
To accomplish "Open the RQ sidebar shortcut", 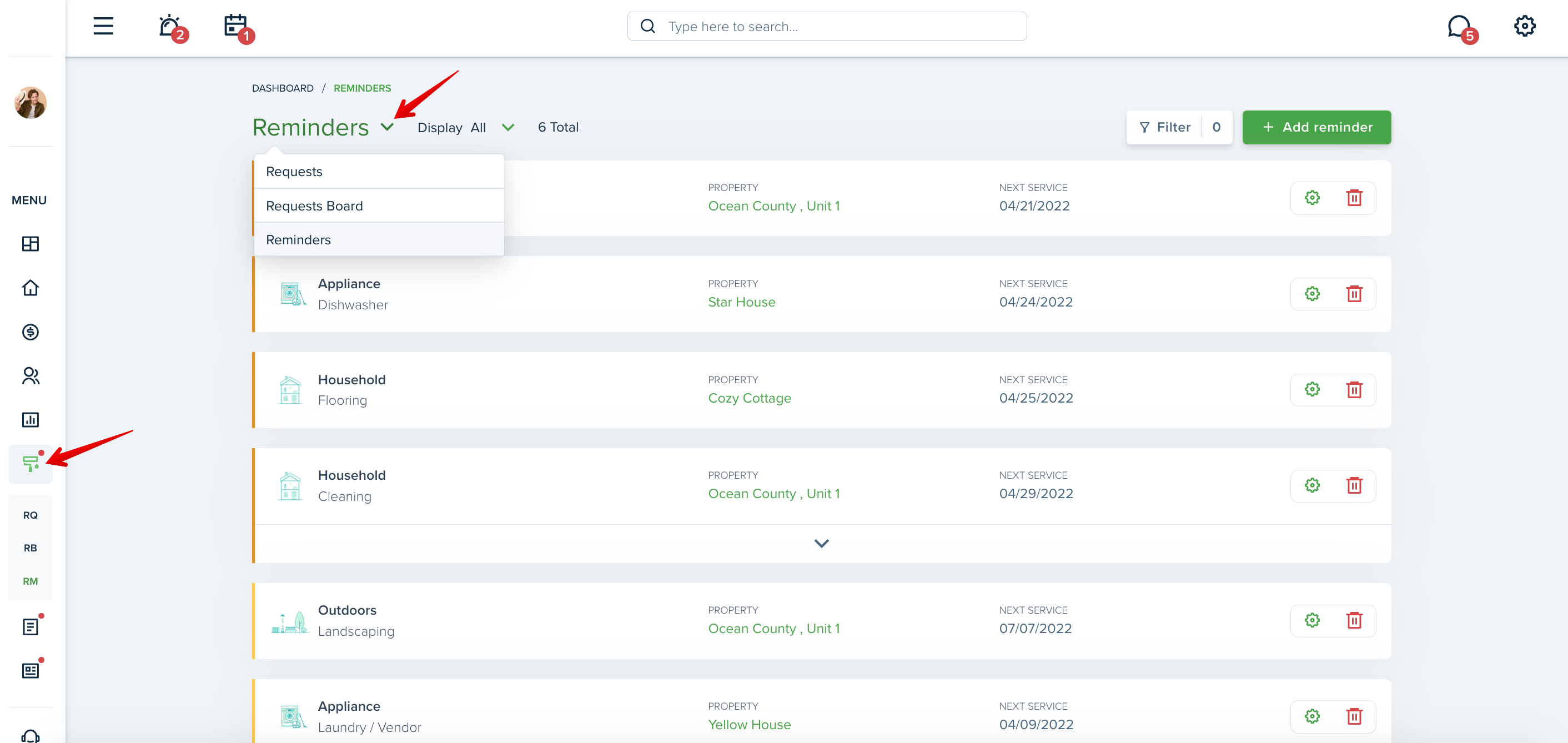I will [x=31, y=515].
